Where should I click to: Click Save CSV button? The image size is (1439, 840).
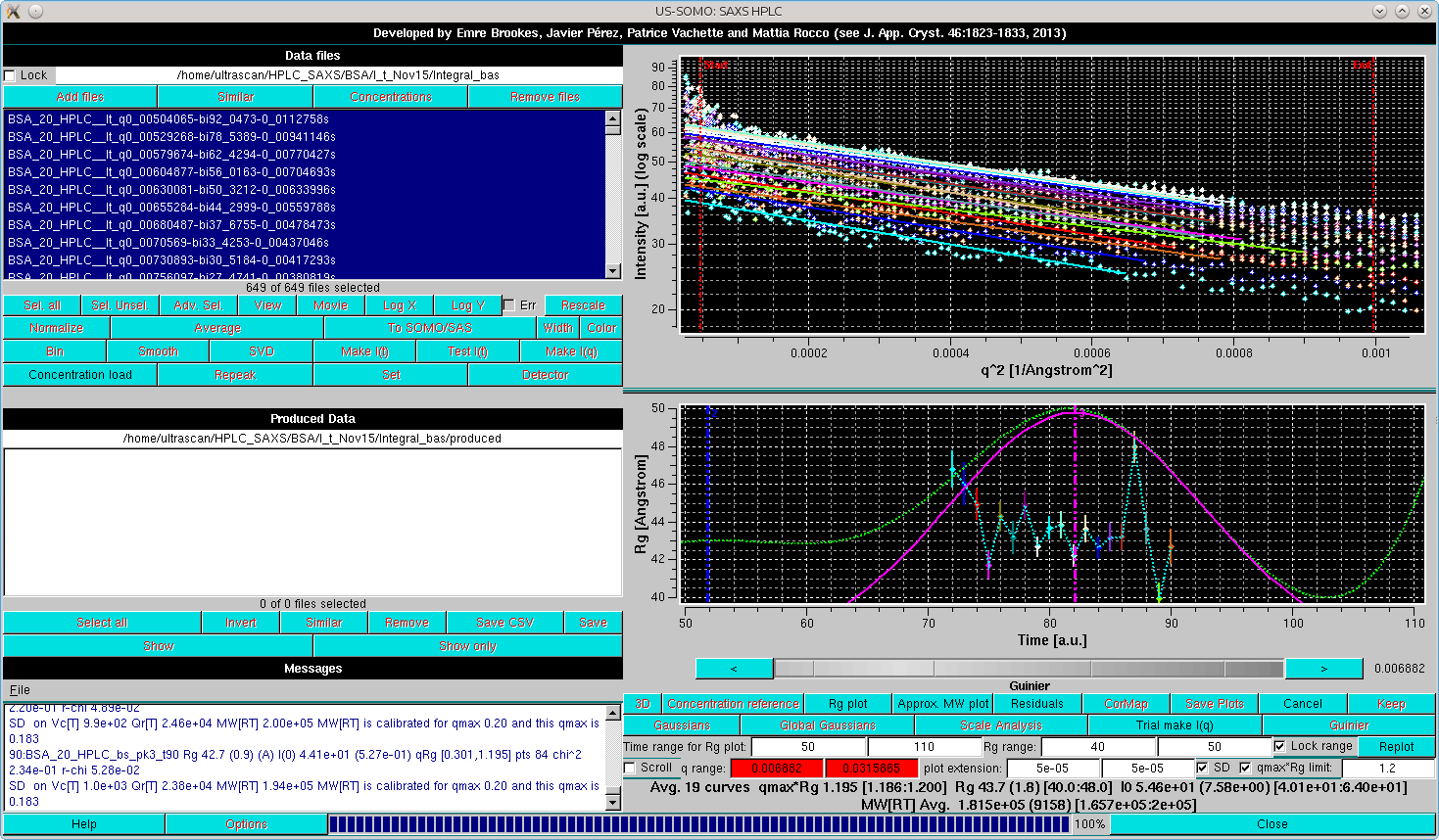505,623
